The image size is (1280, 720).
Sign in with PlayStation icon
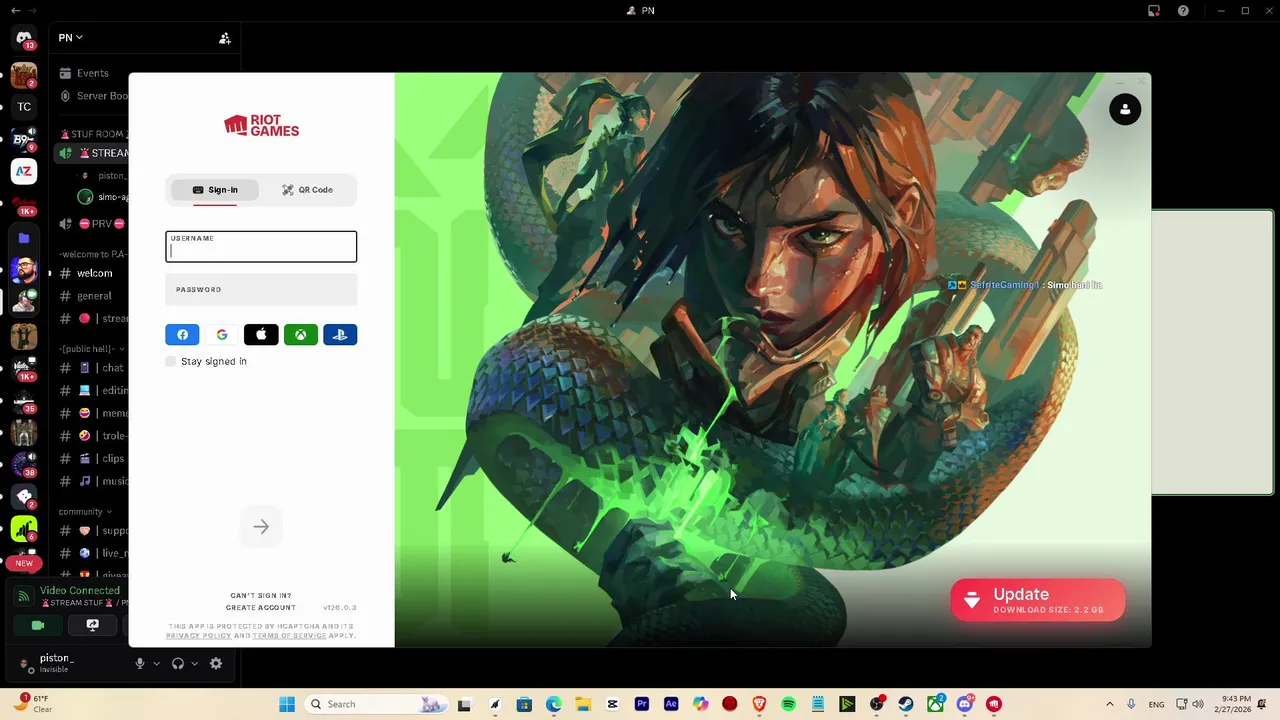(x=340, y=335)
